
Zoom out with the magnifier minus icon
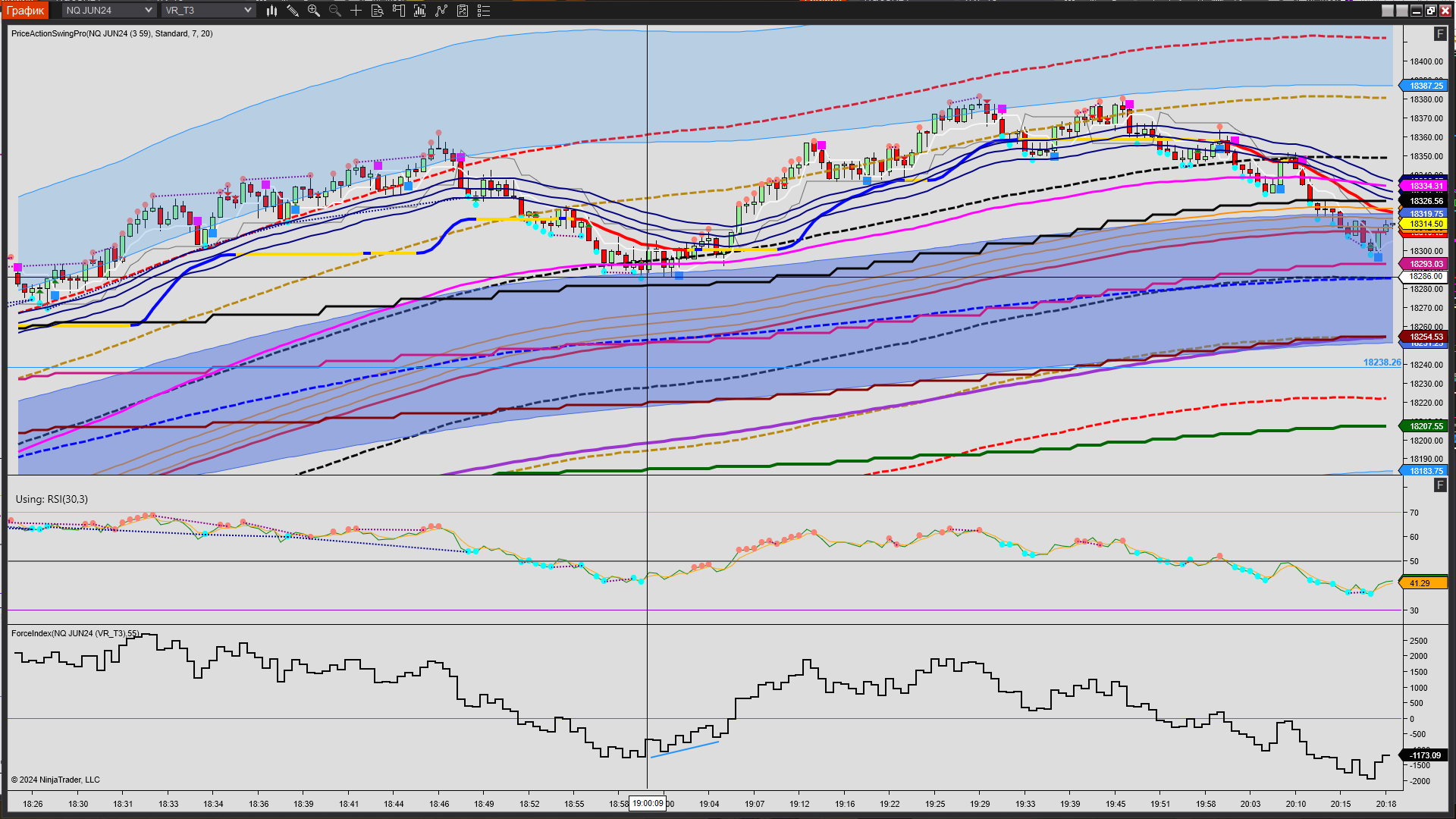point(335,11)
